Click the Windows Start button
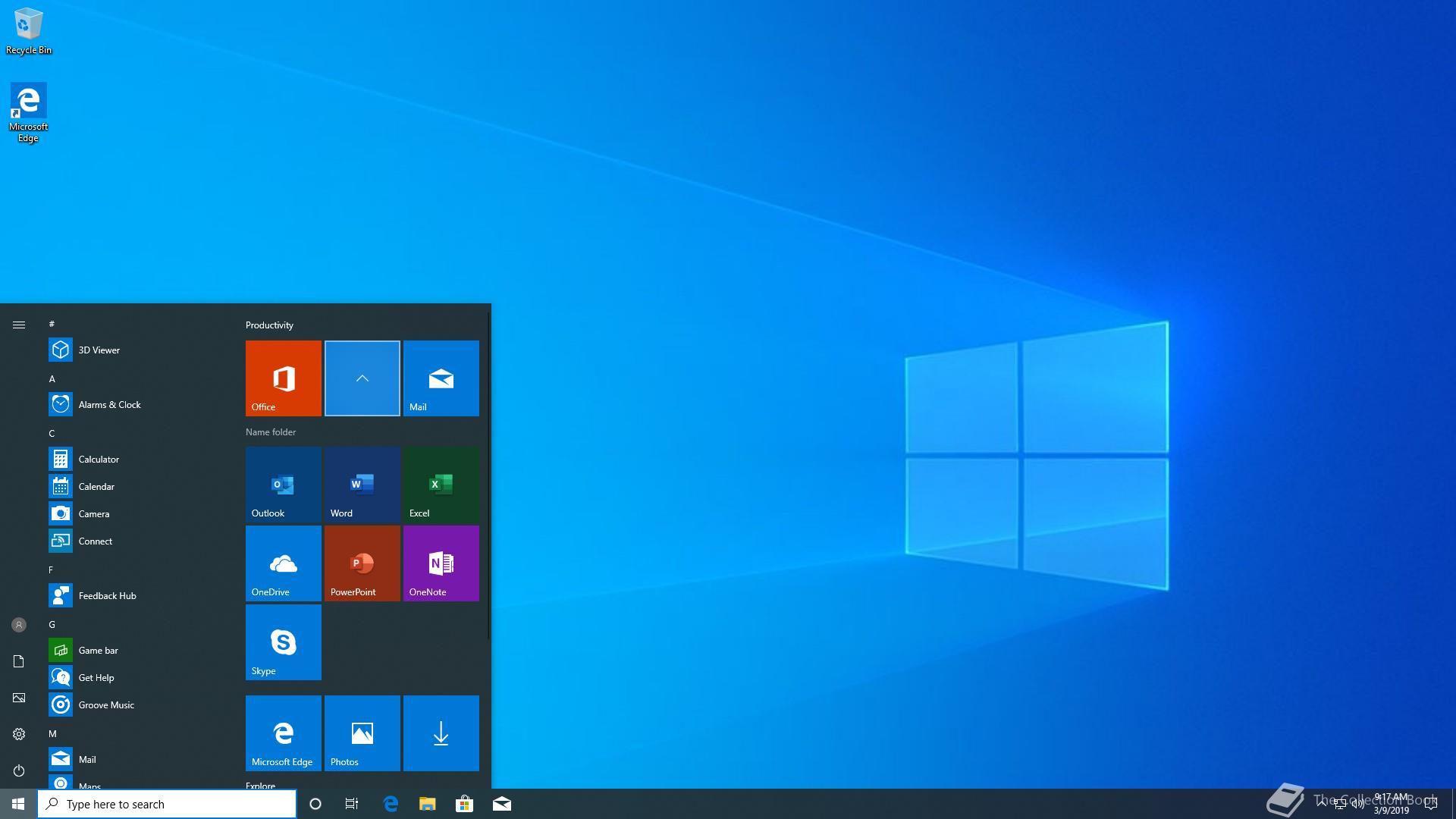The width and height of the screenshot is (1456, 819). 18,804
